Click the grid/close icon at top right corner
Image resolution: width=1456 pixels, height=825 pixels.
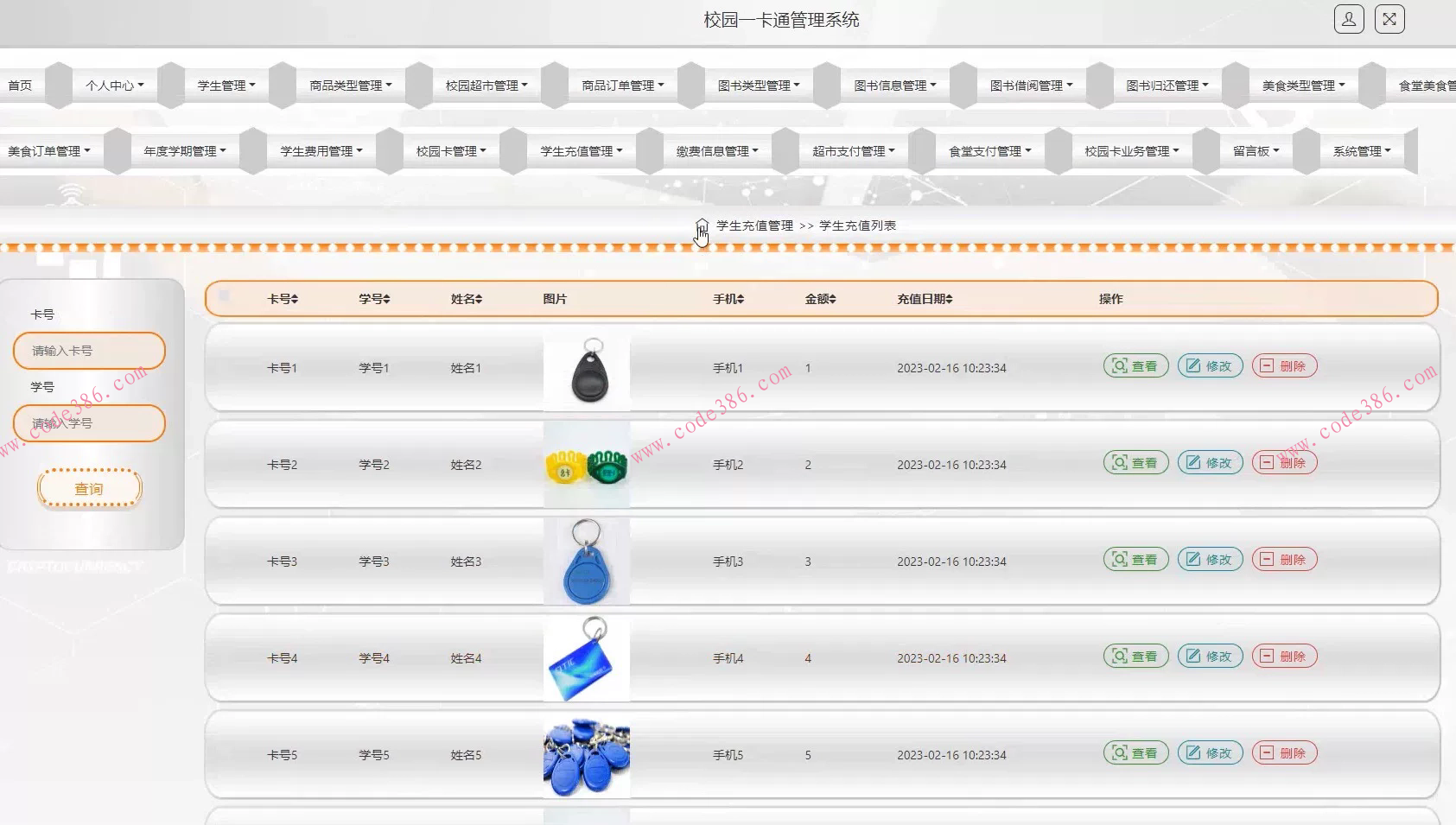point(1389,18)
